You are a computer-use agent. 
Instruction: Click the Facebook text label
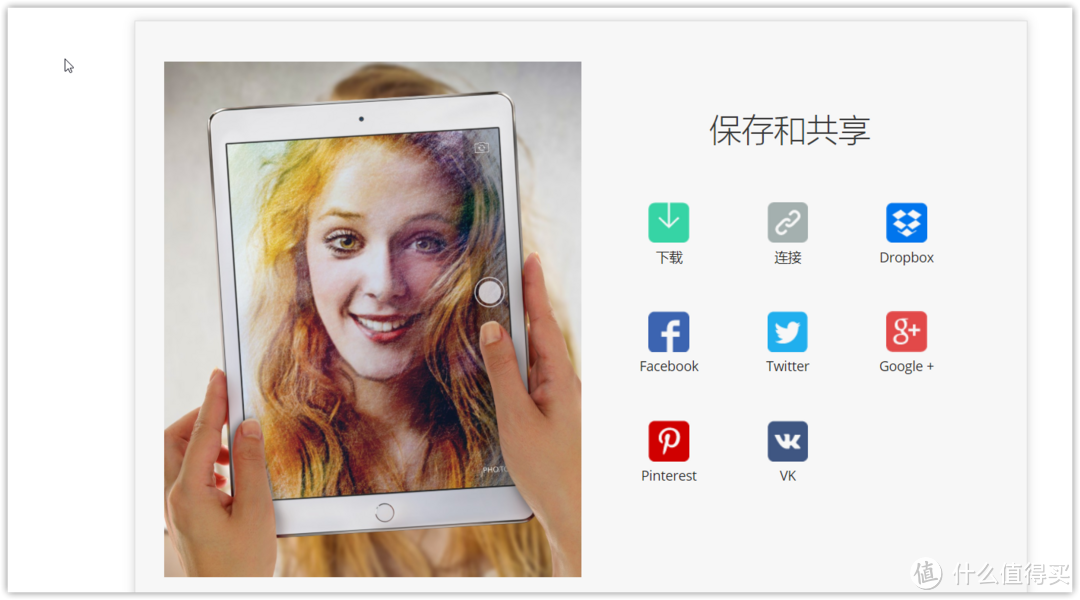[669, 366]
